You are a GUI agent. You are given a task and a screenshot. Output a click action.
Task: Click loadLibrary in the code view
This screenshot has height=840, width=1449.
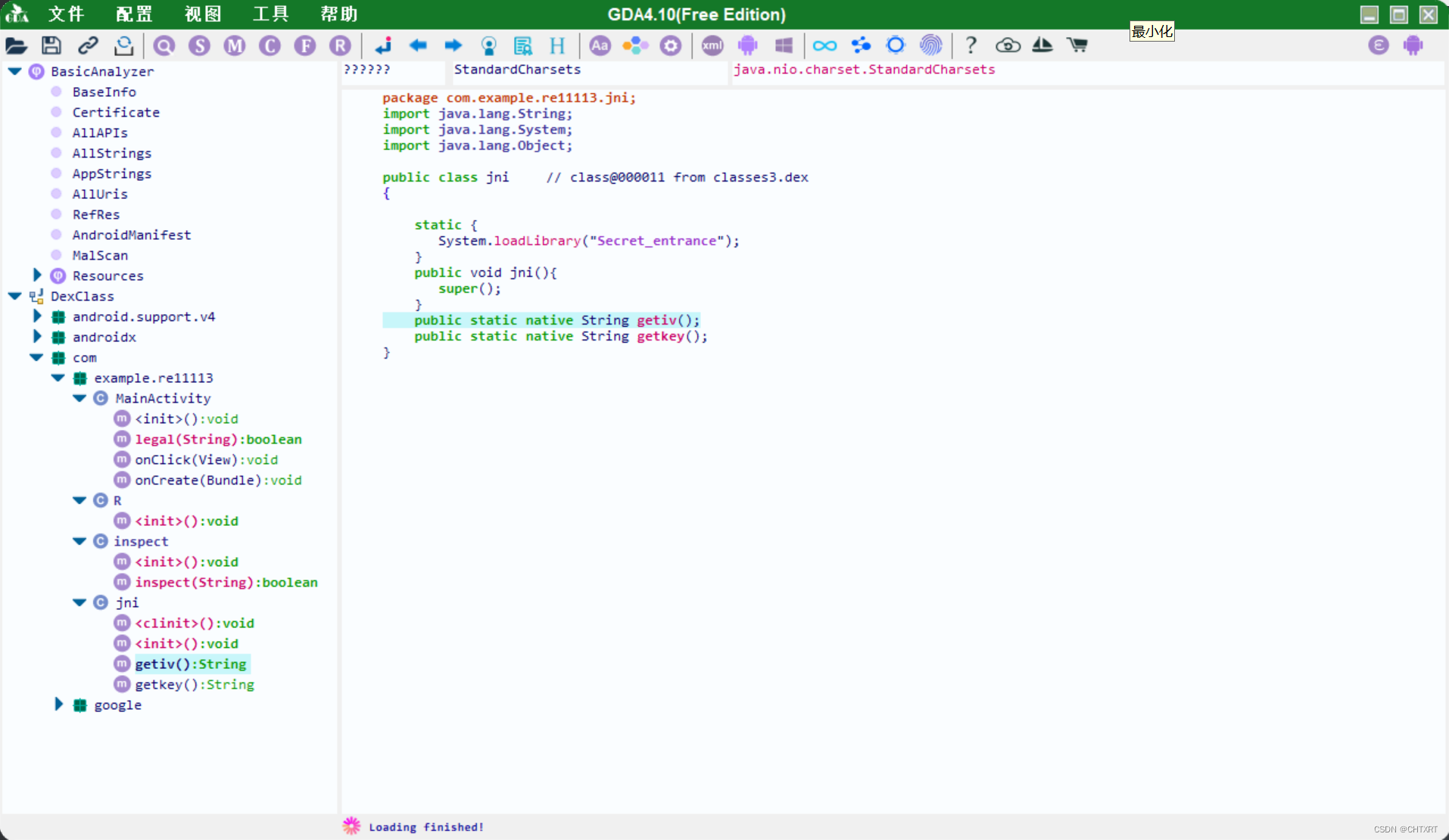point(537,241)
